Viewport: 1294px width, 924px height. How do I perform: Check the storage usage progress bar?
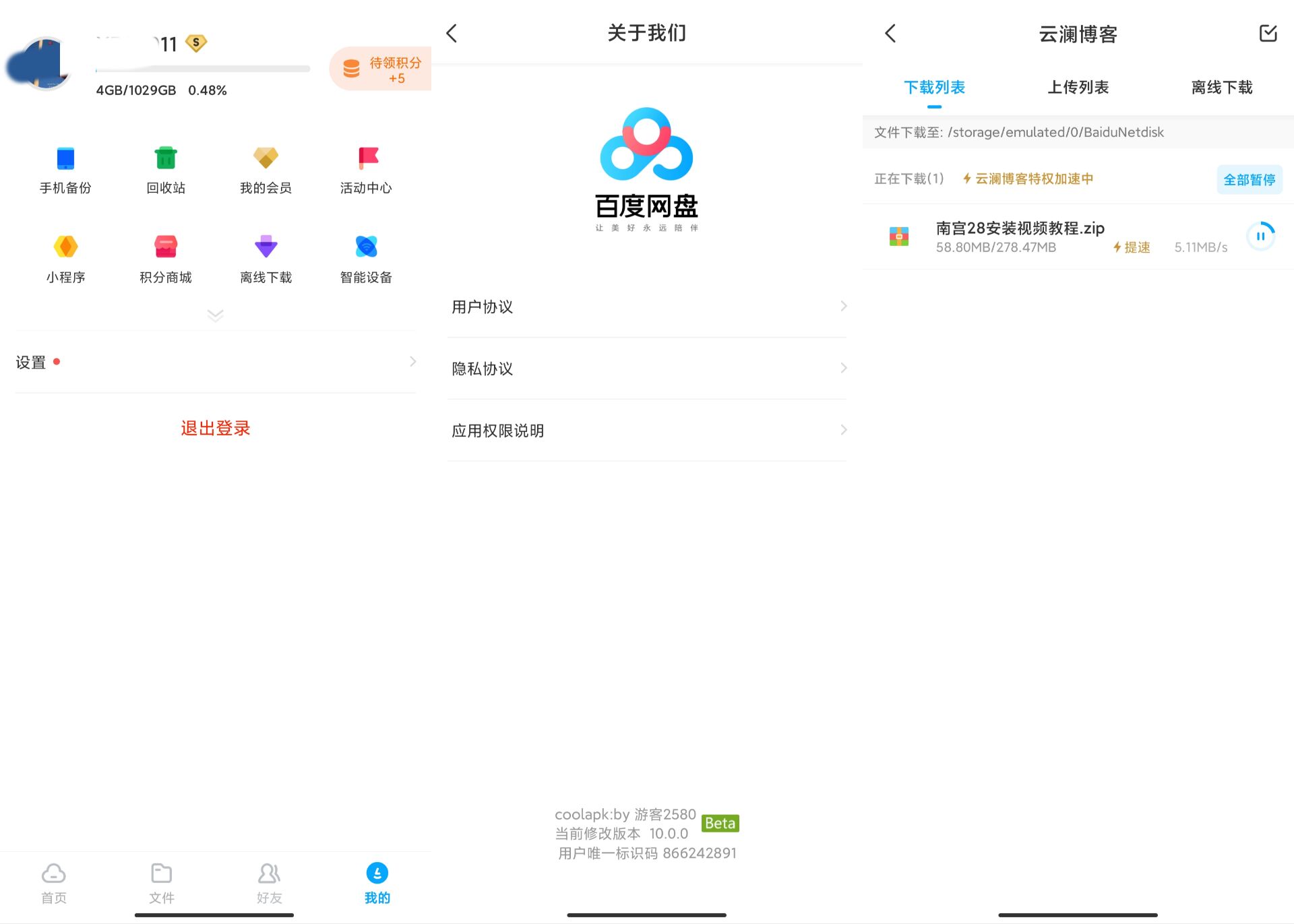pos(202,68)
